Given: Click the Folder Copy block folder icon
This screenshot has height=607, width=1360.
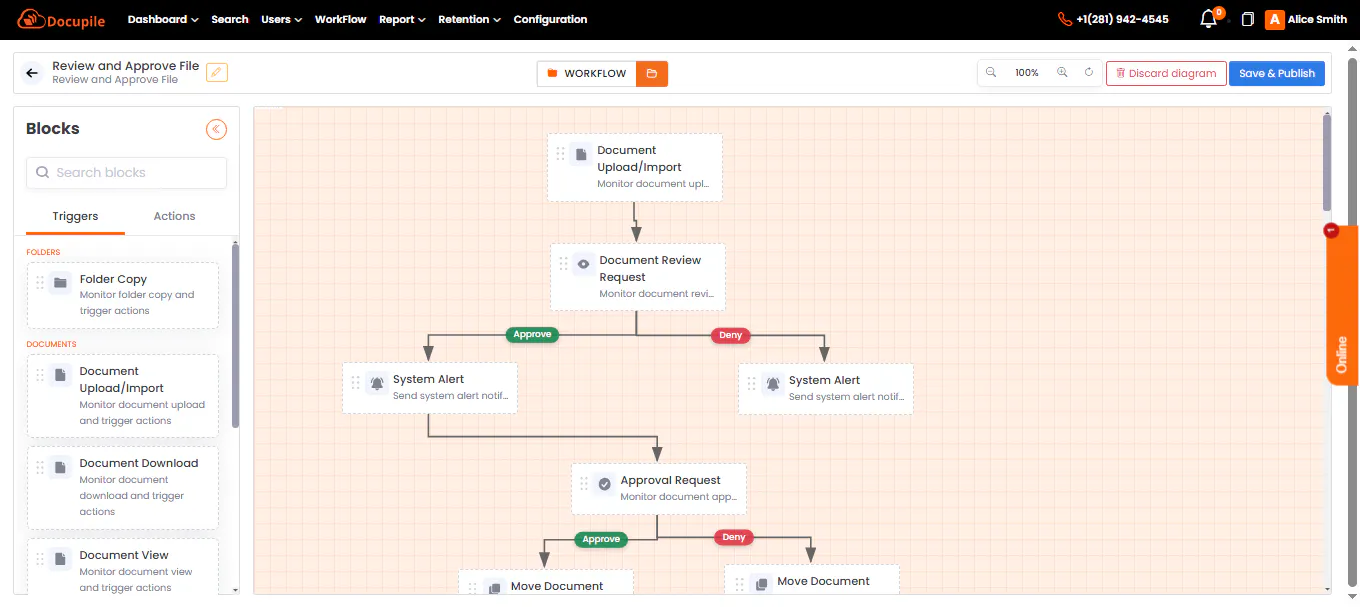Looking at the screenshot, I should point(60,283).
